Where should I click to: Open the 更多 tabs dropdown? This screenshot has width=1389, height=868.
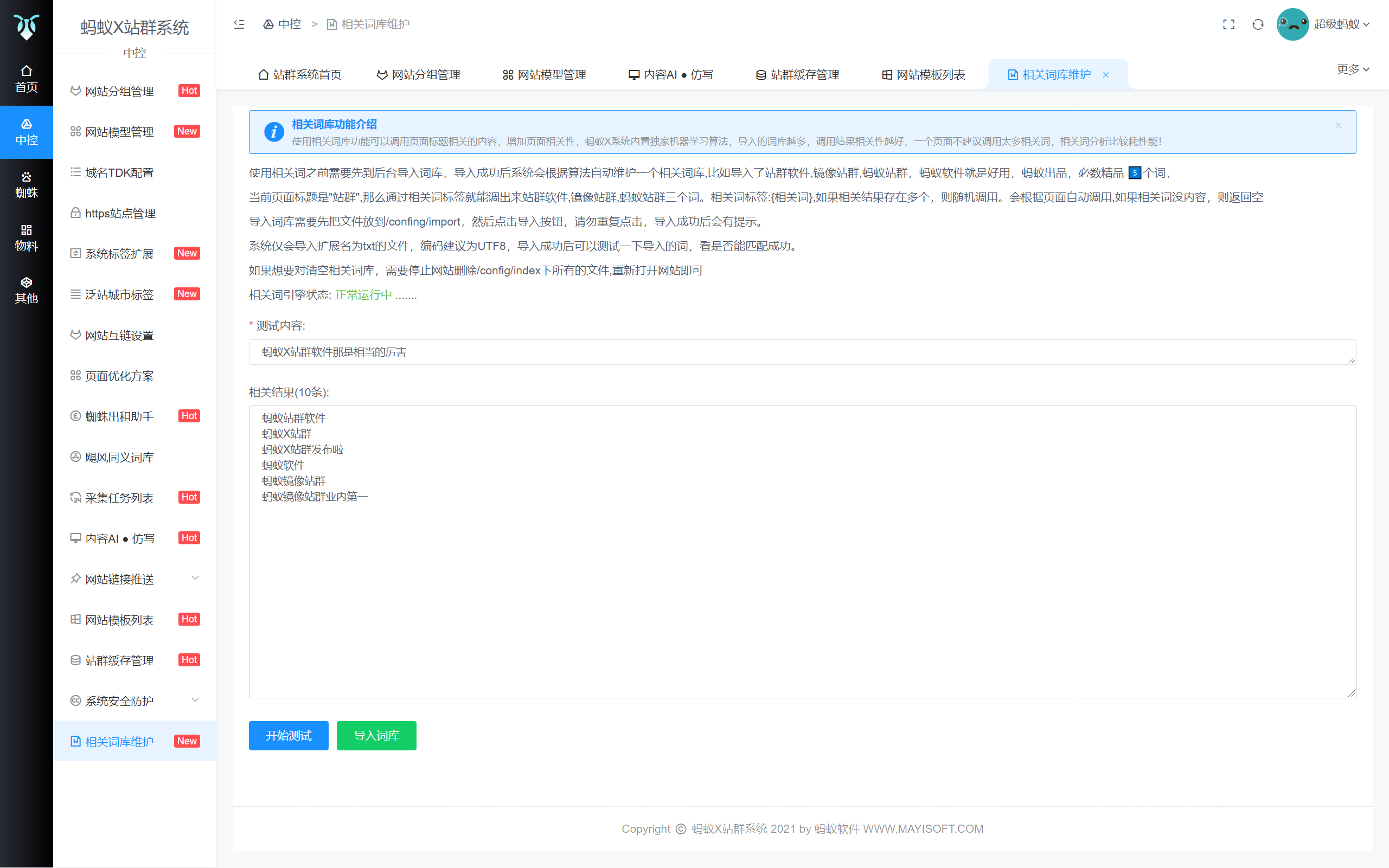pos(1352,69)
